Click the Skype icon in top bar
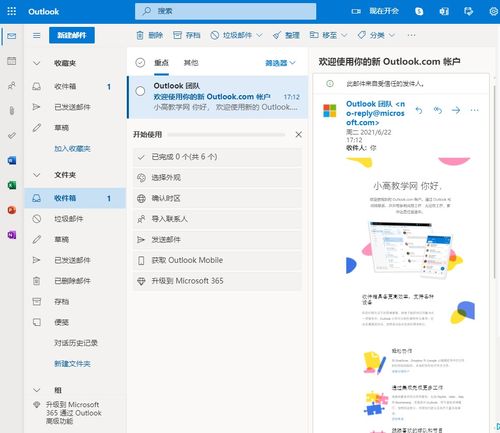Image resolution: width=500 pixels, height=433 pixels. (x=419, y=11)
